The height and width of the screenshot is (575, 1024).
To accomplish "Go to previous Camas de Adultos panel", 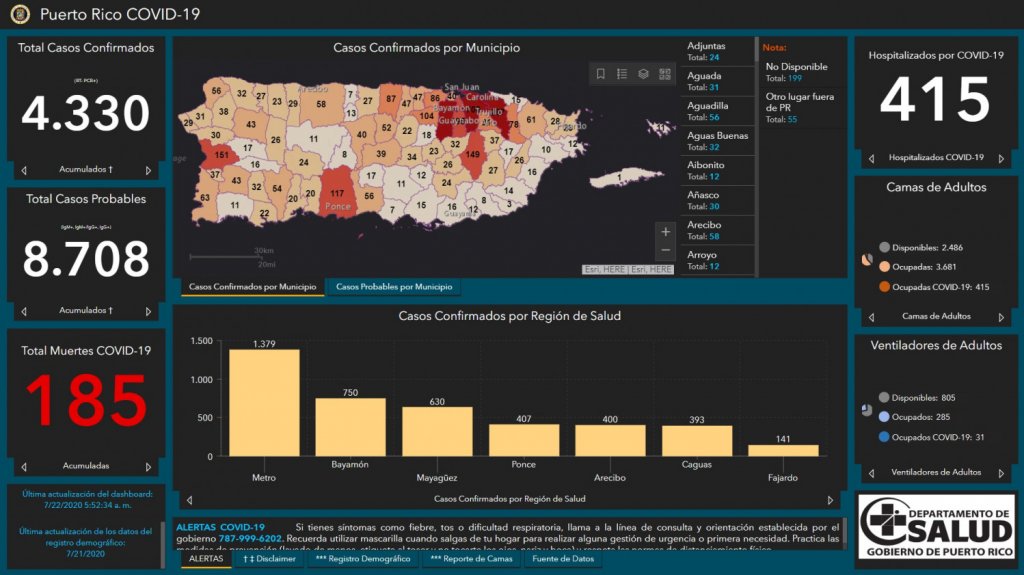I will coord(871,317).
